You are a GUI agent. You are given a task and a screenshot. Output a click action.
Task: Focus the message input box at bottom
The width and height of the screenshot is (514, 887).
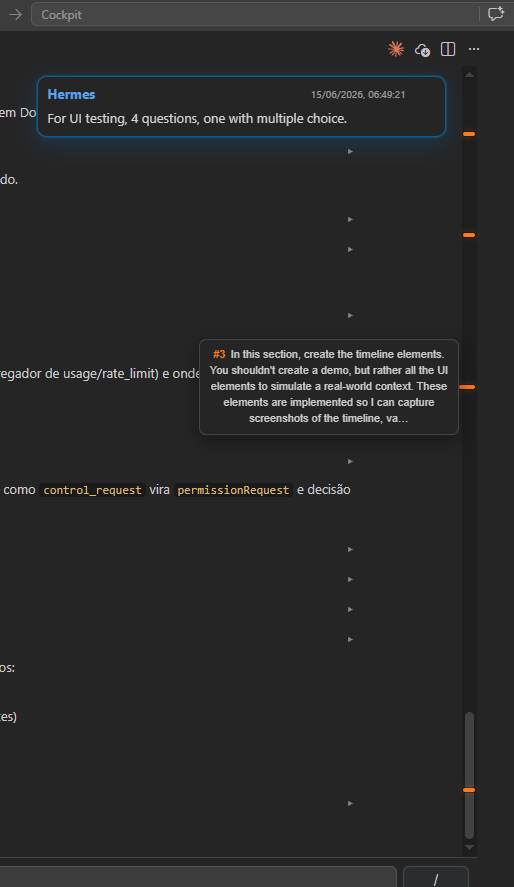point(198,877)
